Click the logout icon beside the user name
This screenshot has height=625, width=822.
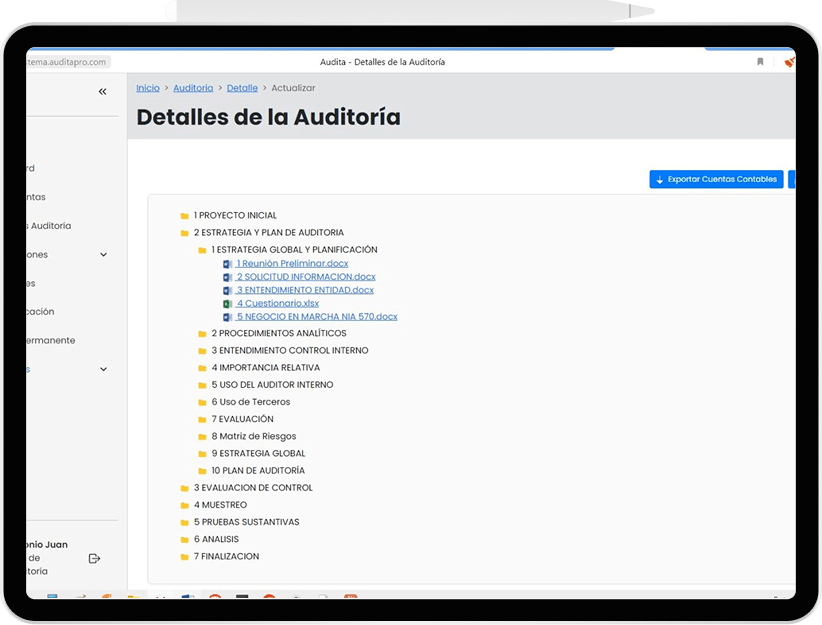95,558
